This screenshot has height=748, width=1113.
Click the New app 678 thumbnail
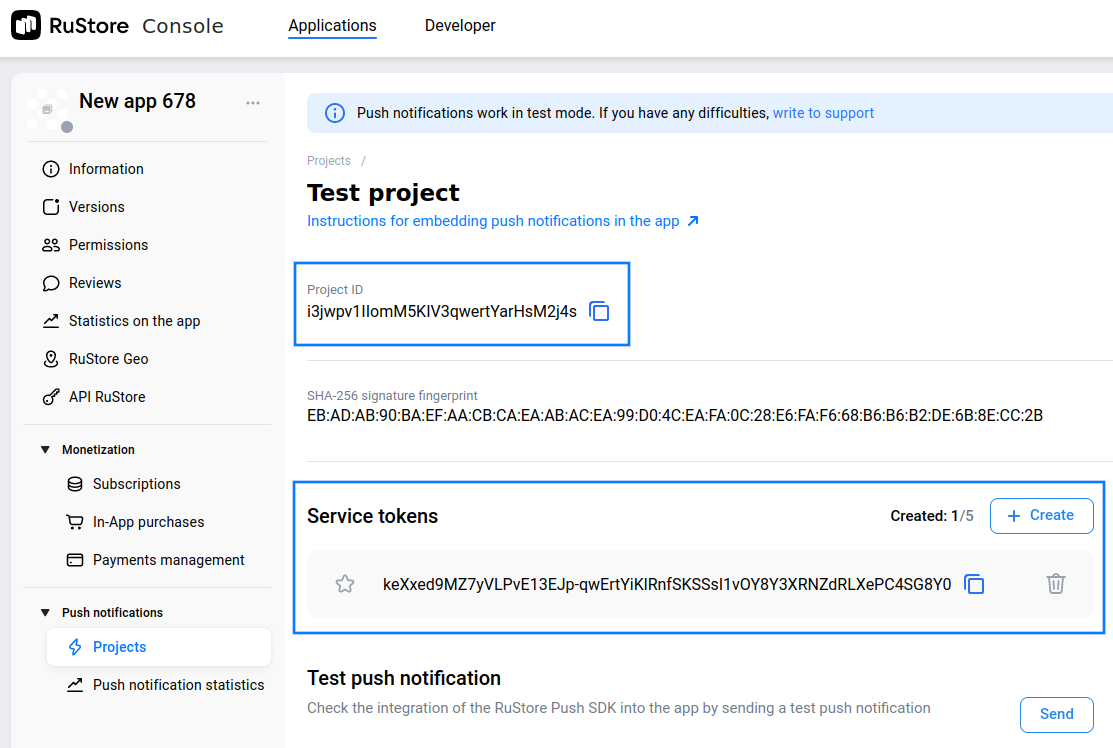(47, 109)
